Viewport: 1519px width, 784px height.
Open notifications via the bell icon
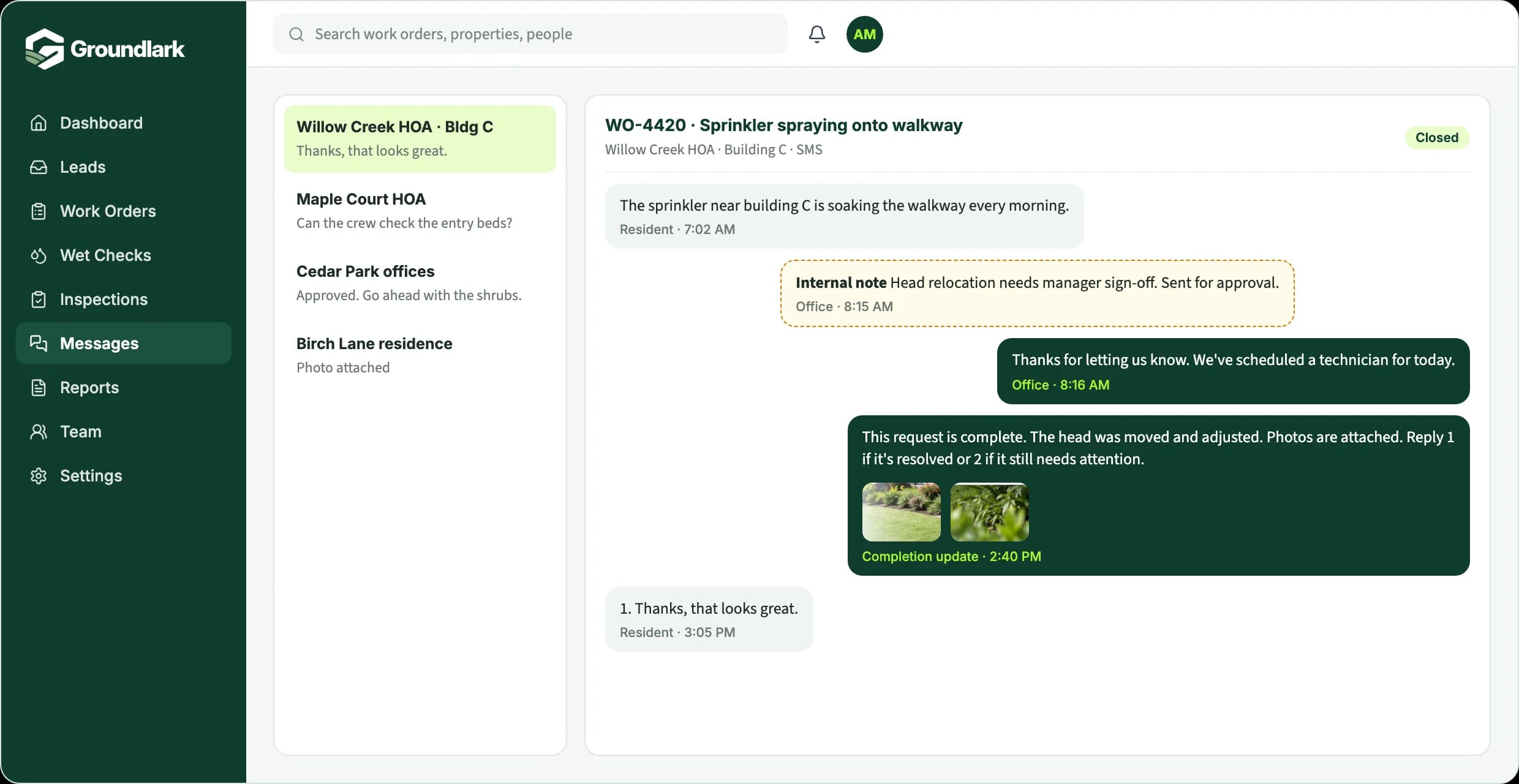[817, 34]
